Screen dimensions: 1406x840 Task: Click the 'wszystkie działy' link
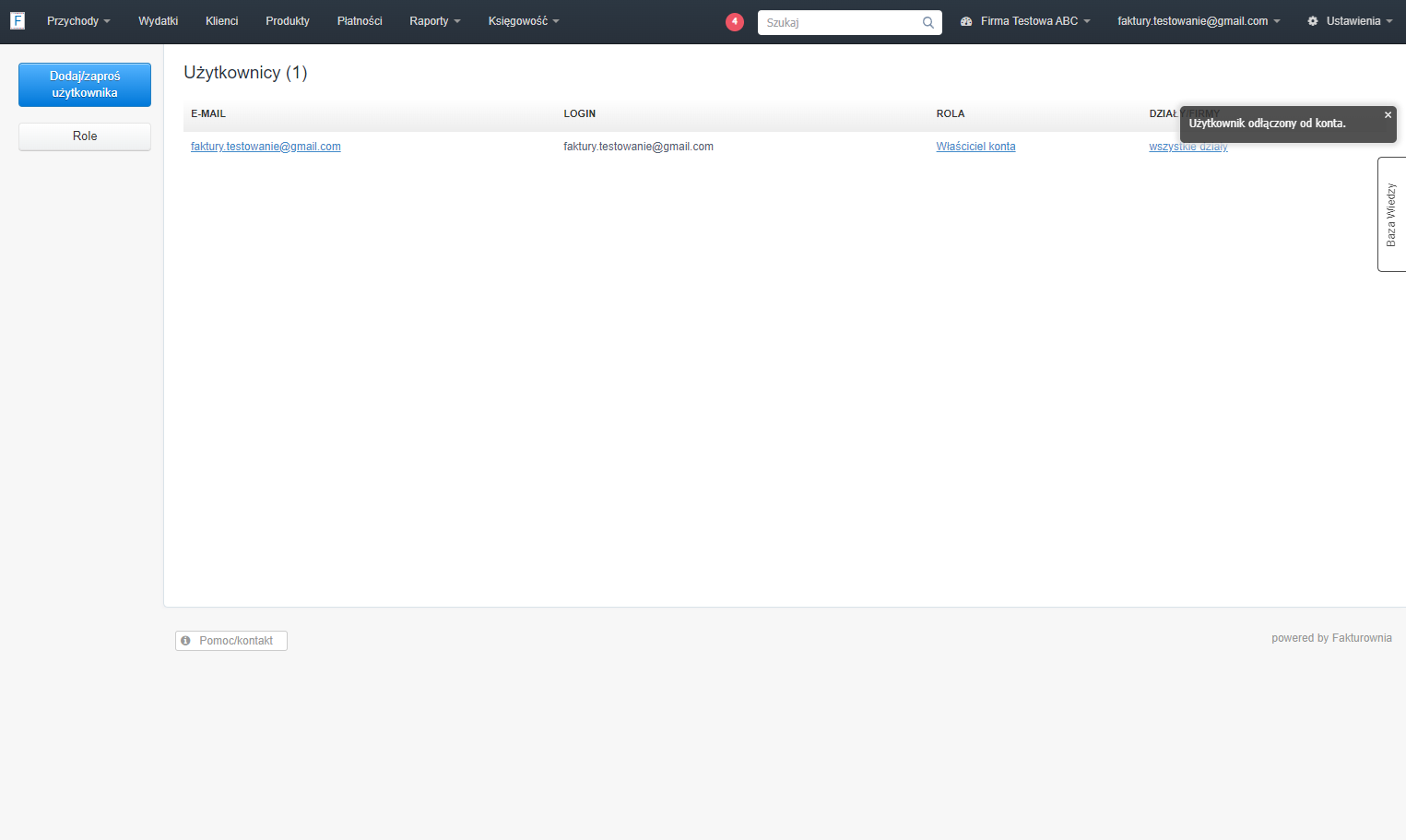pyautogui.click(x=1188, y=147)
